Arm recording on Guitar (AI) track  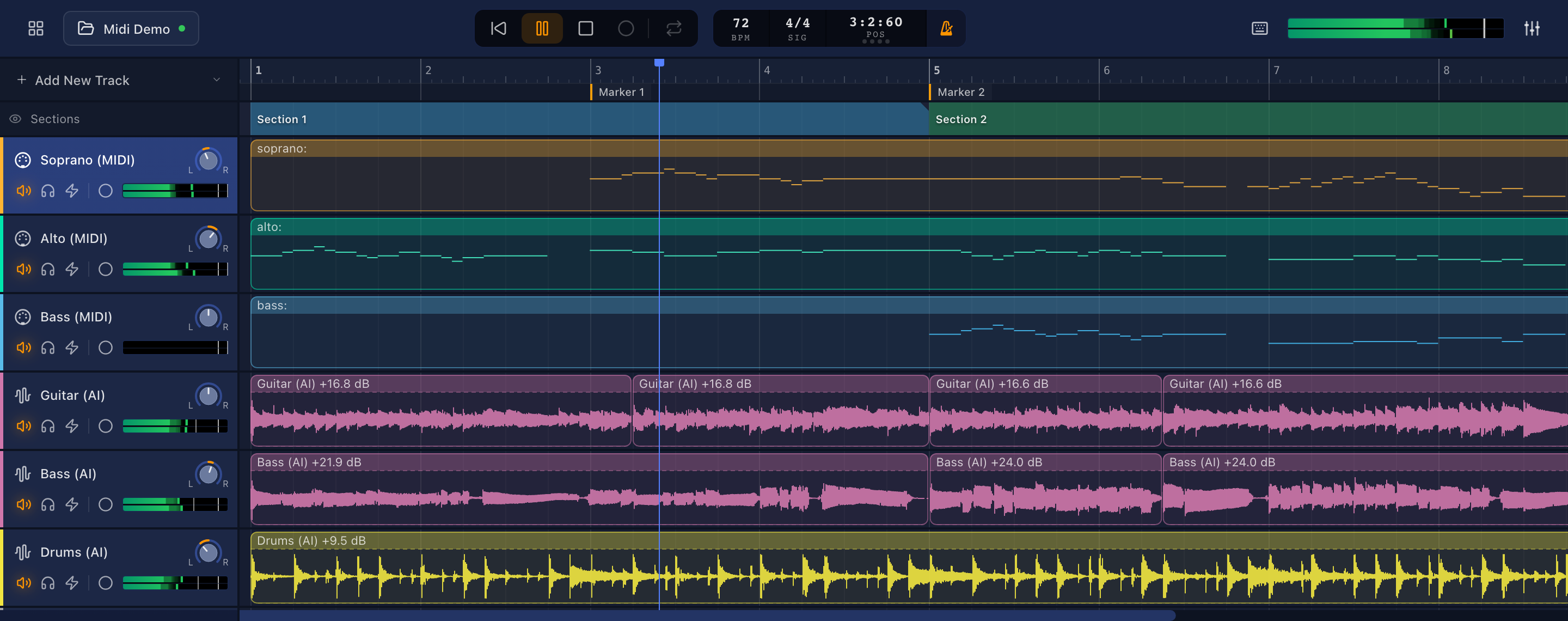point(105,426)
